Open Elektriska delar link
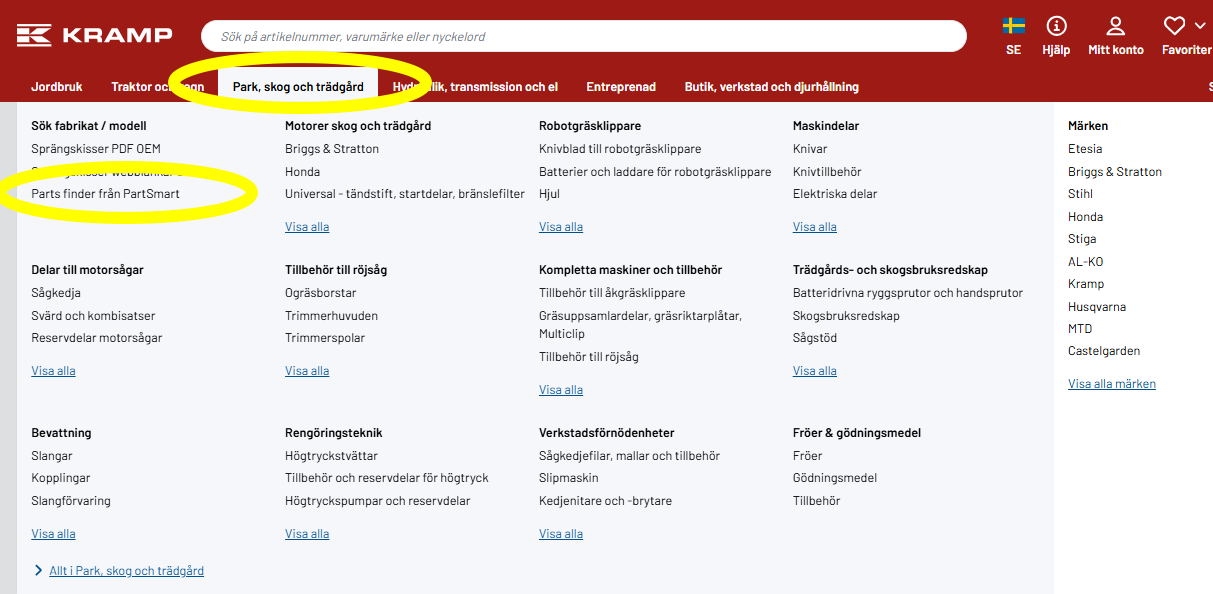1213x594 pixels. pyautogui.click(x=835, y=194)
